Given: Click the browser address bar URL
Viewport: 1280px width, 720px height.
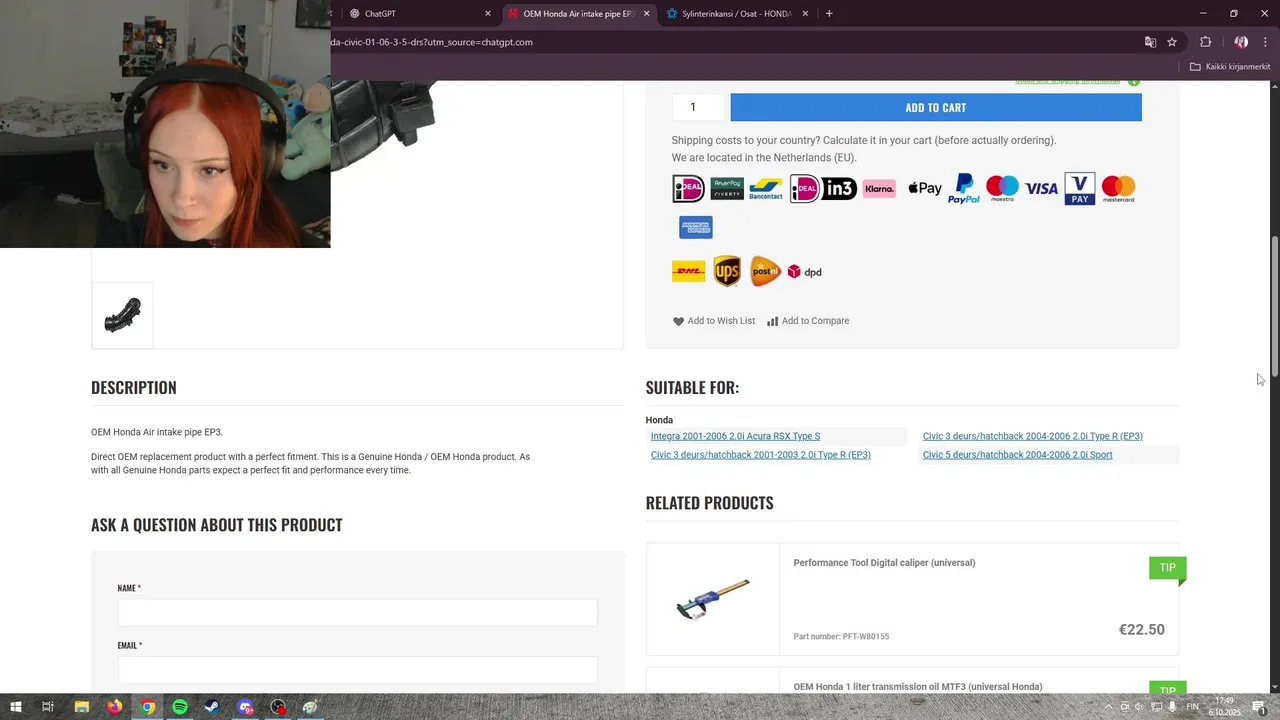Looking at the screenshot, I should (x=431, y=42).
